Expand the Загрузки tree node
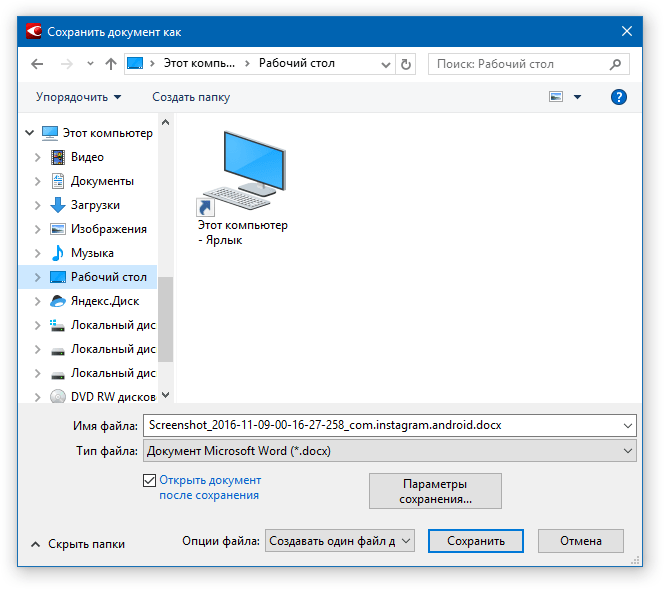Screen dimensions: 664x589 [x=38, y=205]
